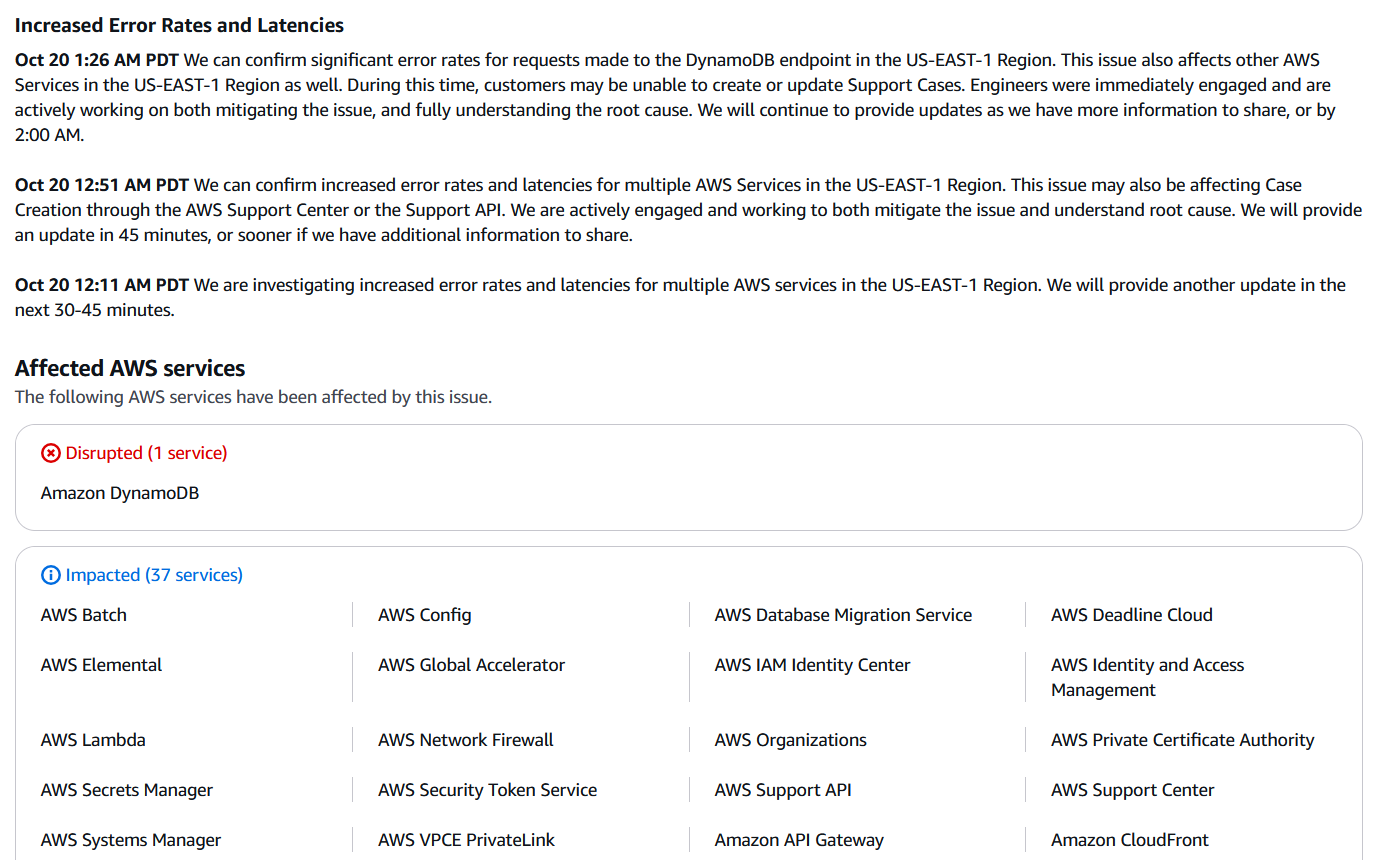Image resolution: width=1377 pixels, height=860 pixels.
Task: Click AWS Config service entry
Action: coord(425,615)
